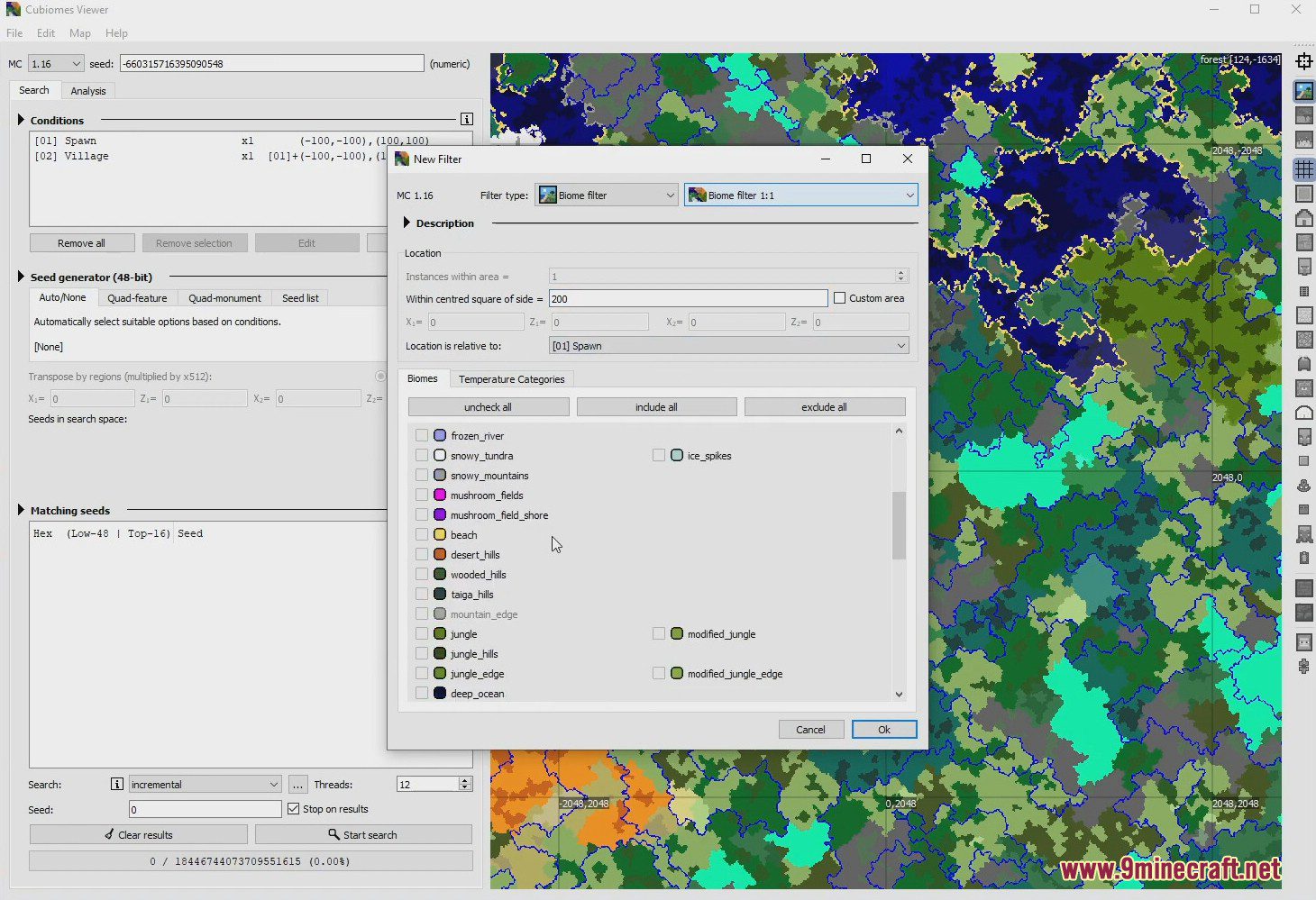
Task: Enable the Custom area checkbox
Action: point(839,297)
